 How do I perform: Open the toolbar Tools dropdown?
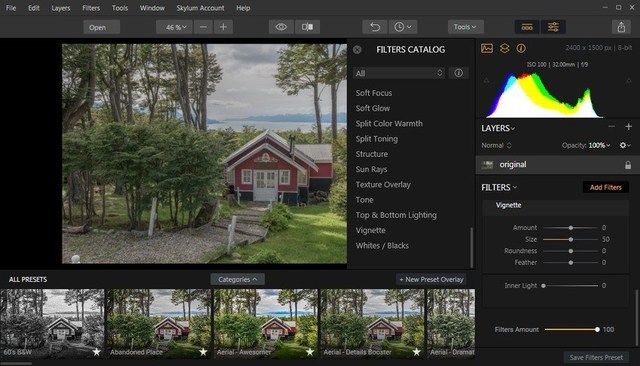coord(465,27)
